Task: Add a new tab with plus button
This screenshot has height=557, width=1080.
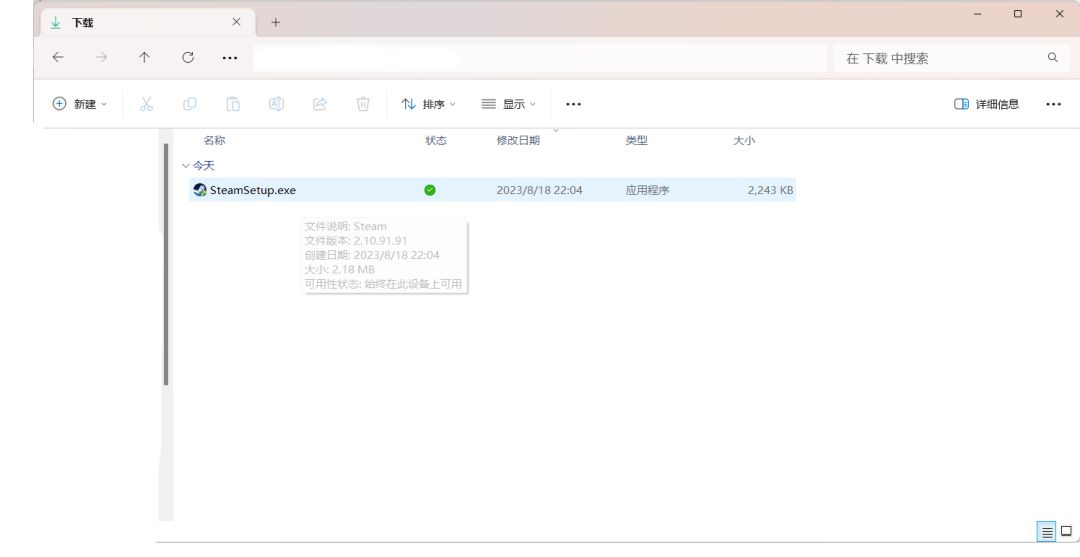Action: click(276, 23)
